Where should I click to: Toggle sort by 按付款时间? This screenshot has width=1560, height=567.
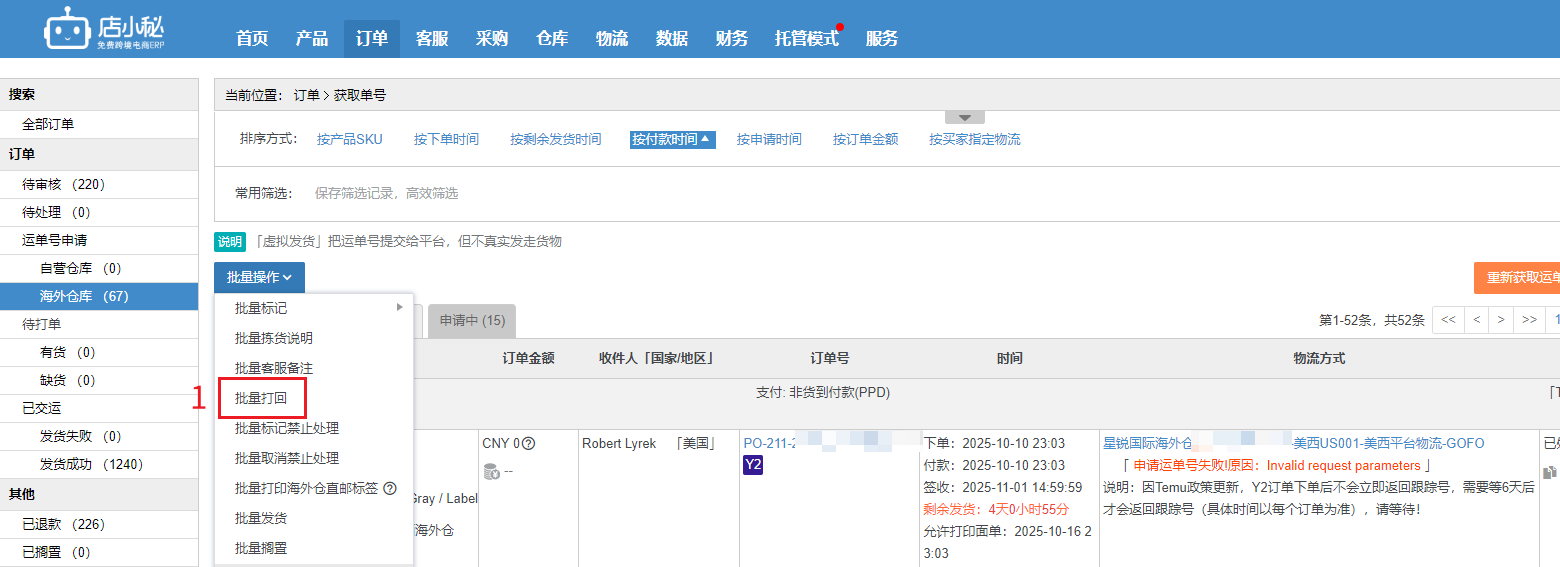point(672,140)
